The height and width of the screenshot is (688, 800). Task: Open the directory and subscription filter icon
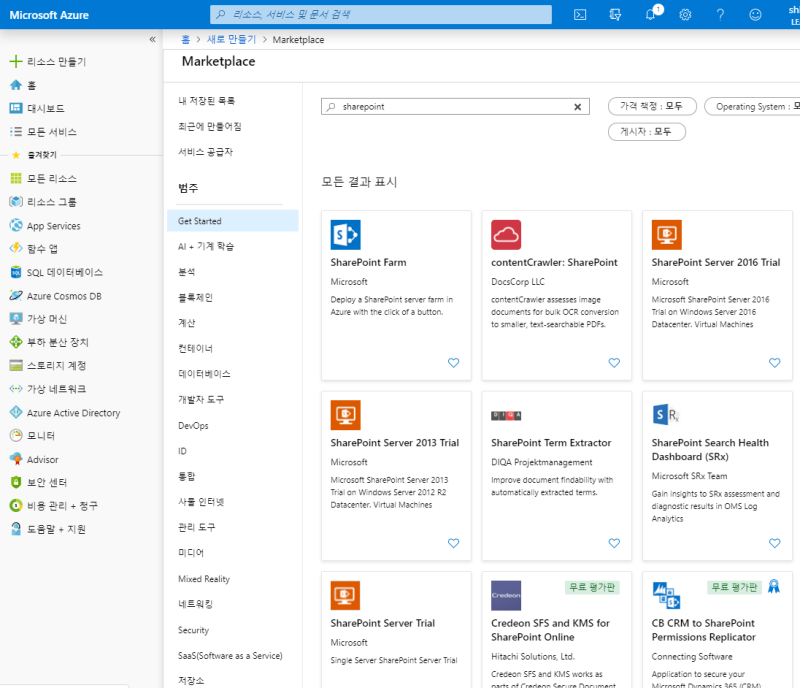615,15
